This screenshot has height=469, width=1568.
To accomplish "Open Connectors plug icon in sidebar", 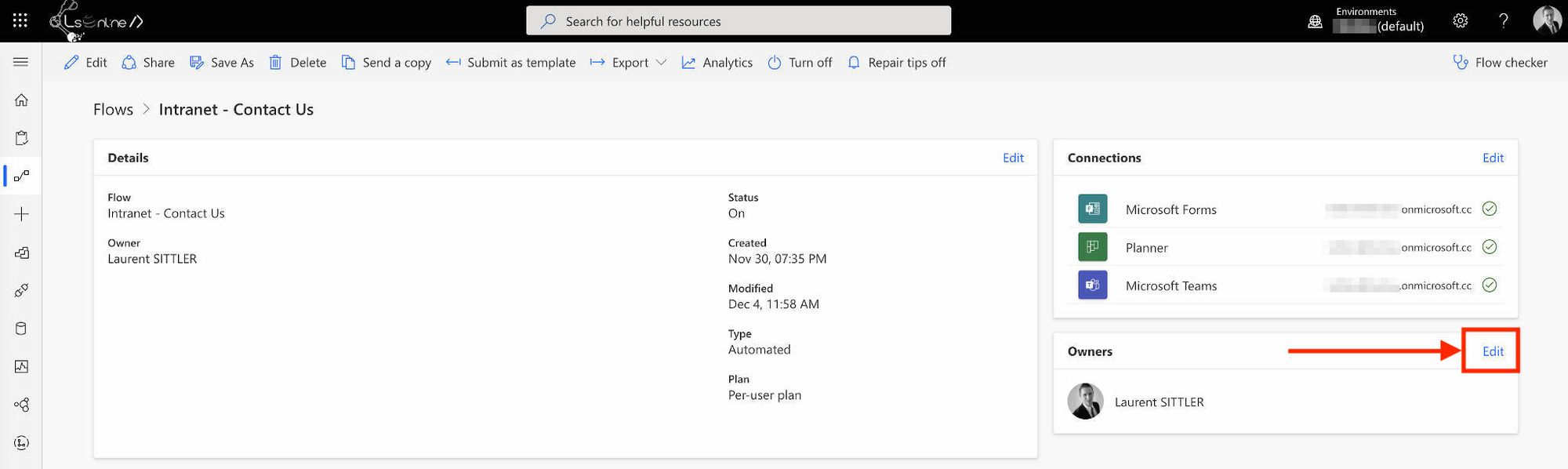I will point(21,290).
